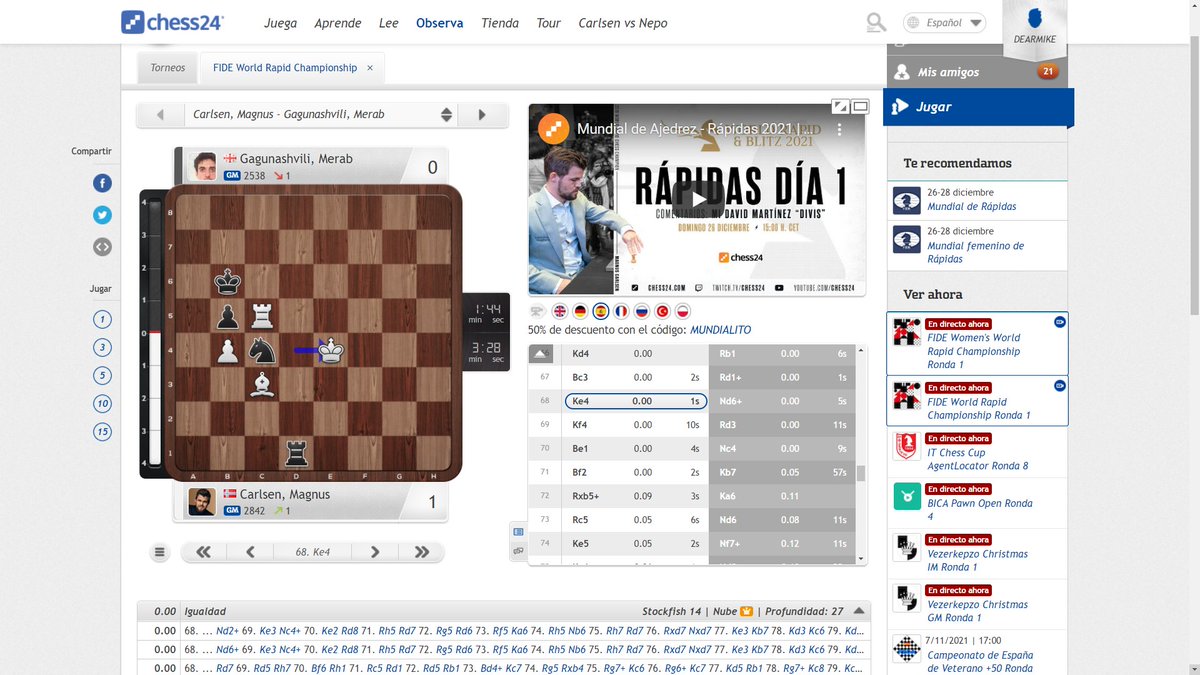Select Polish commentary flag

[683, 311]
